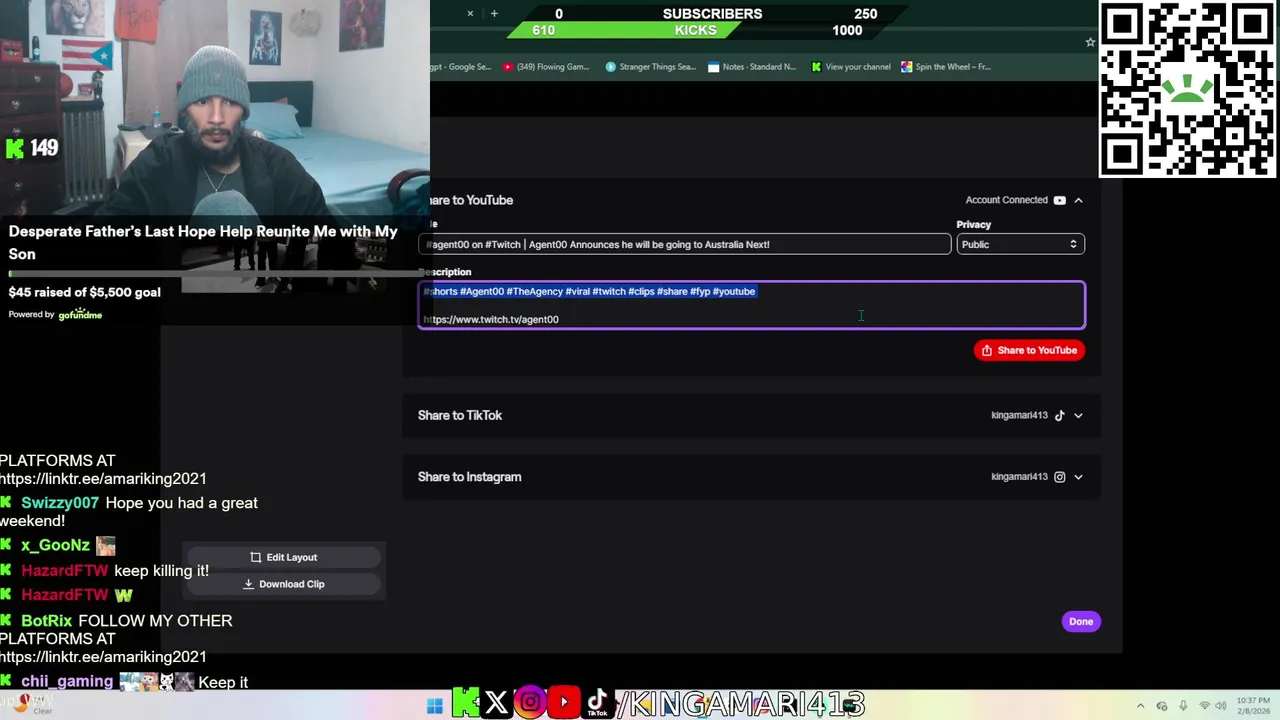
Task: Close the current browser tab
Action: pos(470,14)
